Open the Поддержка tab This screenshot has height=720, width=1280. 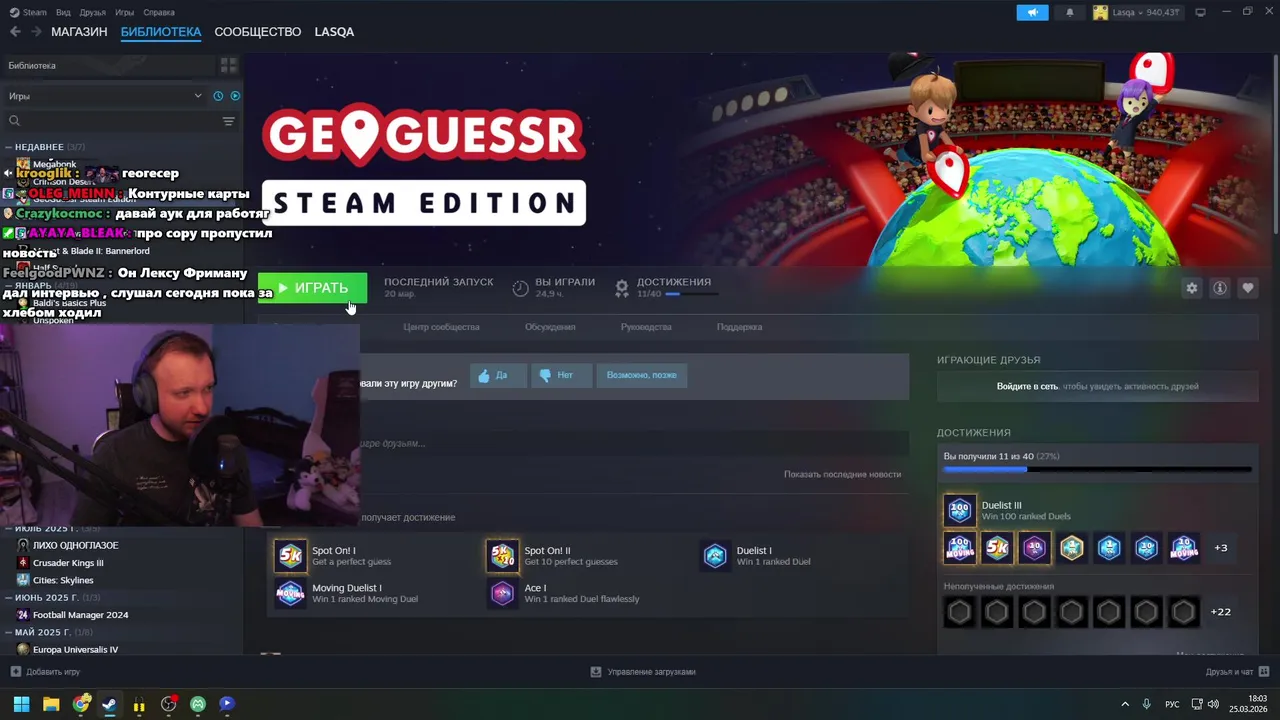pos(739,327)
